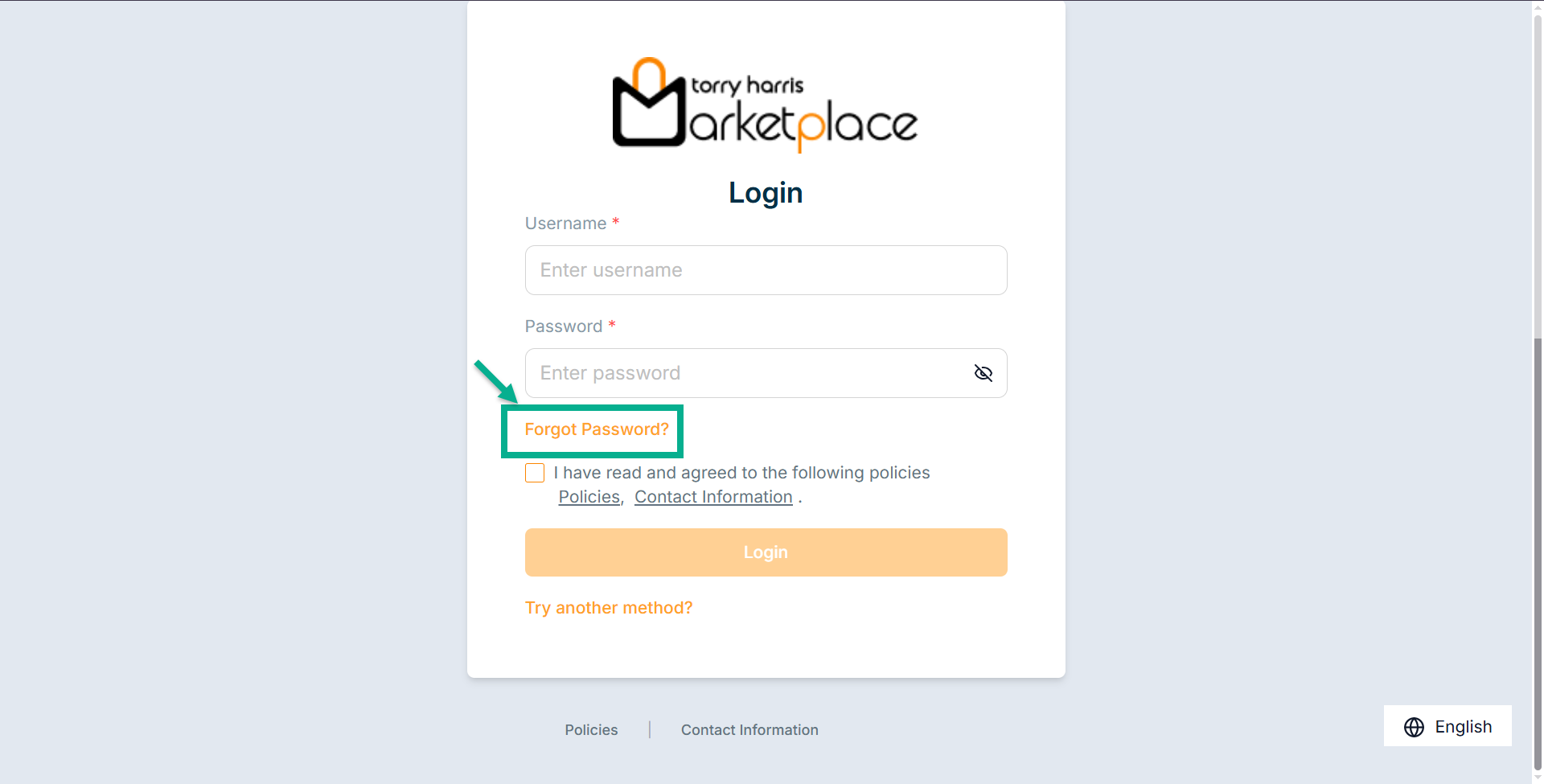
Task: Focus the Enter username field
Action: (x=766, y=270)
